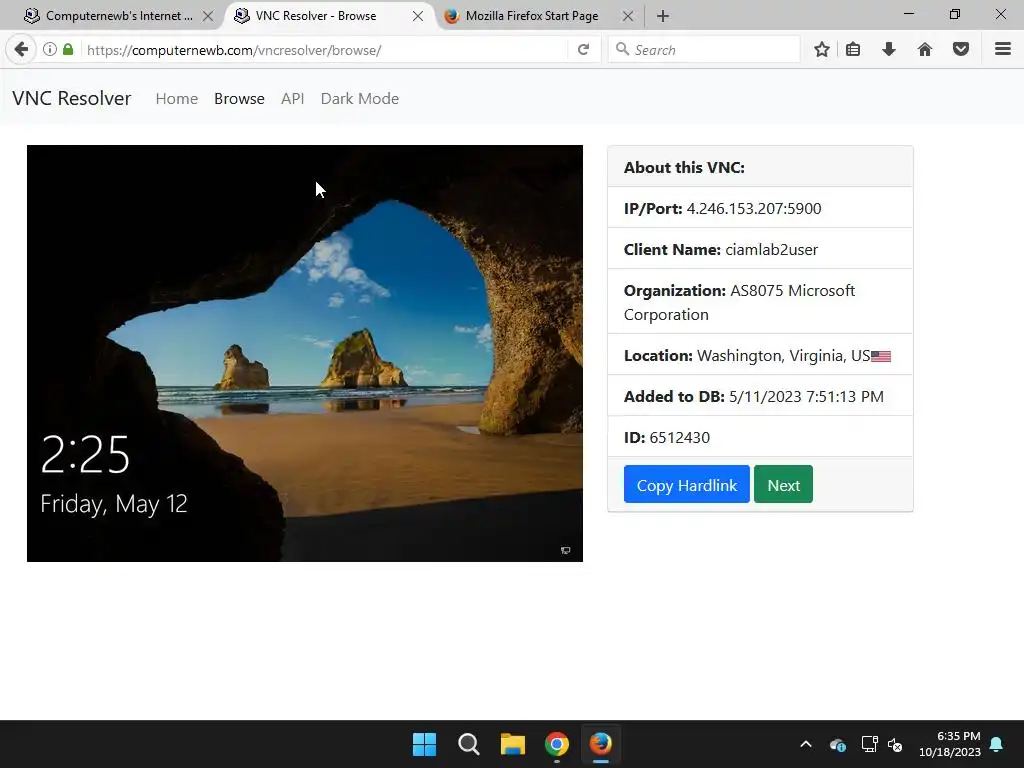Show bookmarks list icon in toolbar
This screenshot has height=768, width=1024.
(x=853, y=50)
